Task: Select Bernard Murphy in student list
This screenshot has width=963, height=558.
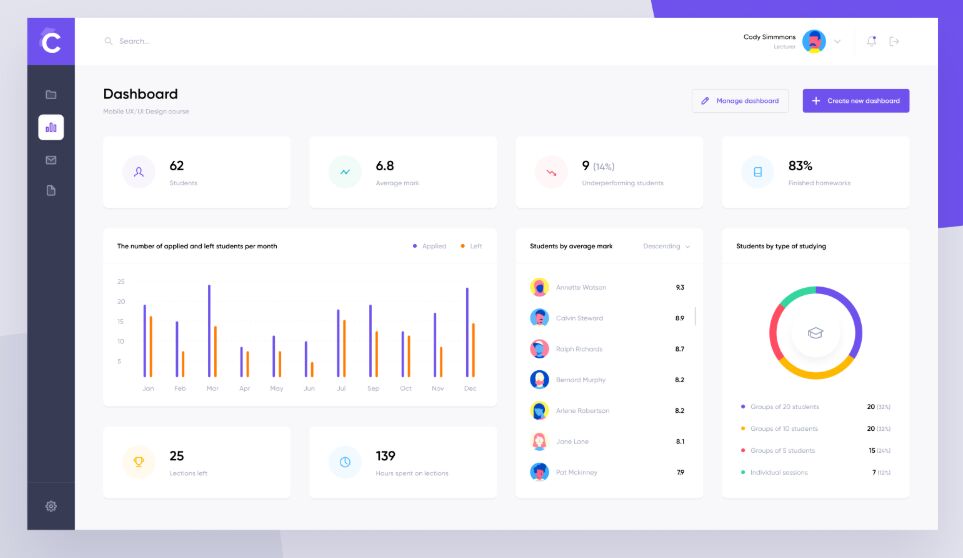Action: pyautogui.click(x=581, y=380)
